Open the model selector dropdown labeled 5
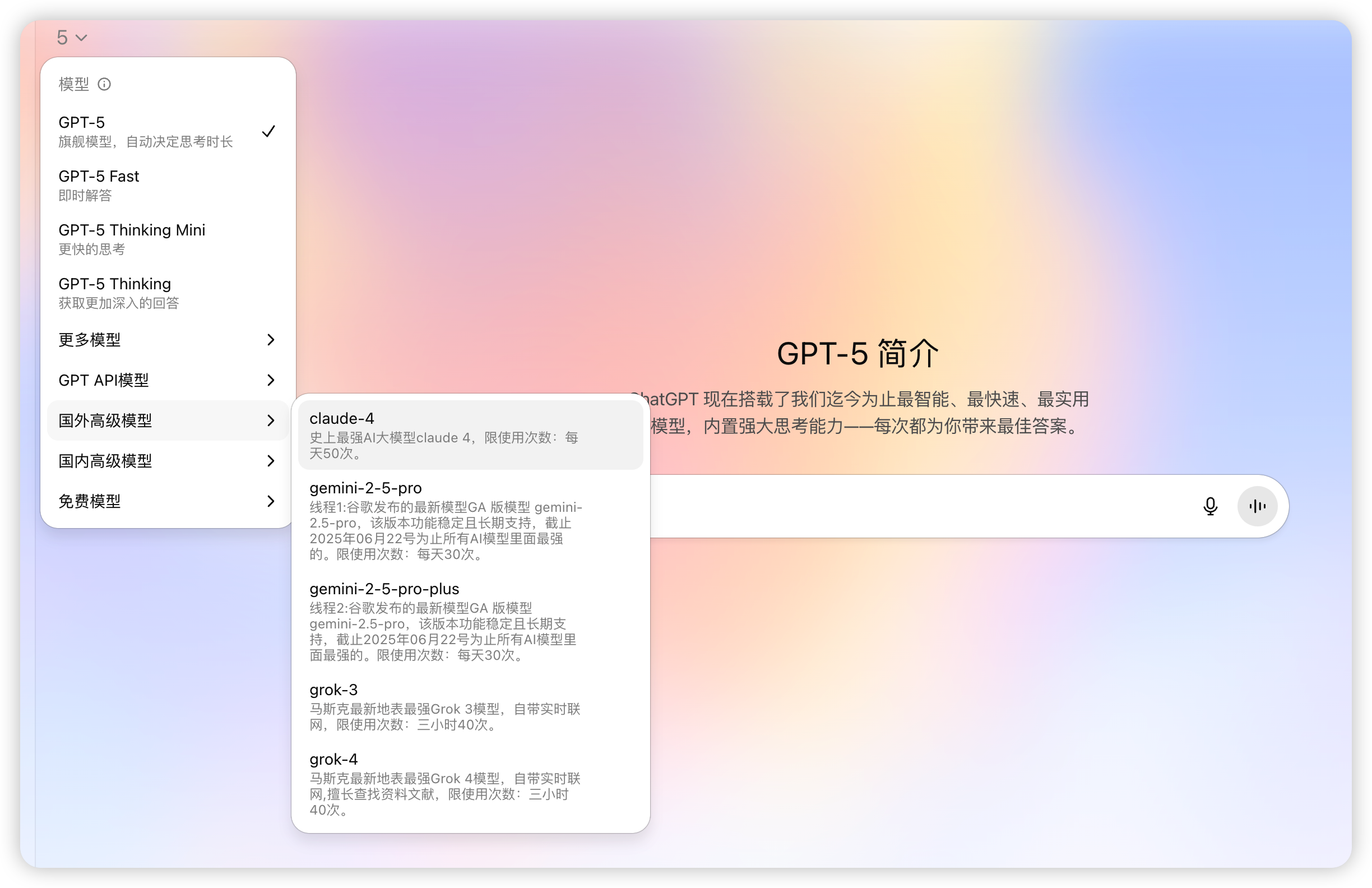Screen dimensions: 1372x888 pyautogui.click(x=72, y=38)
